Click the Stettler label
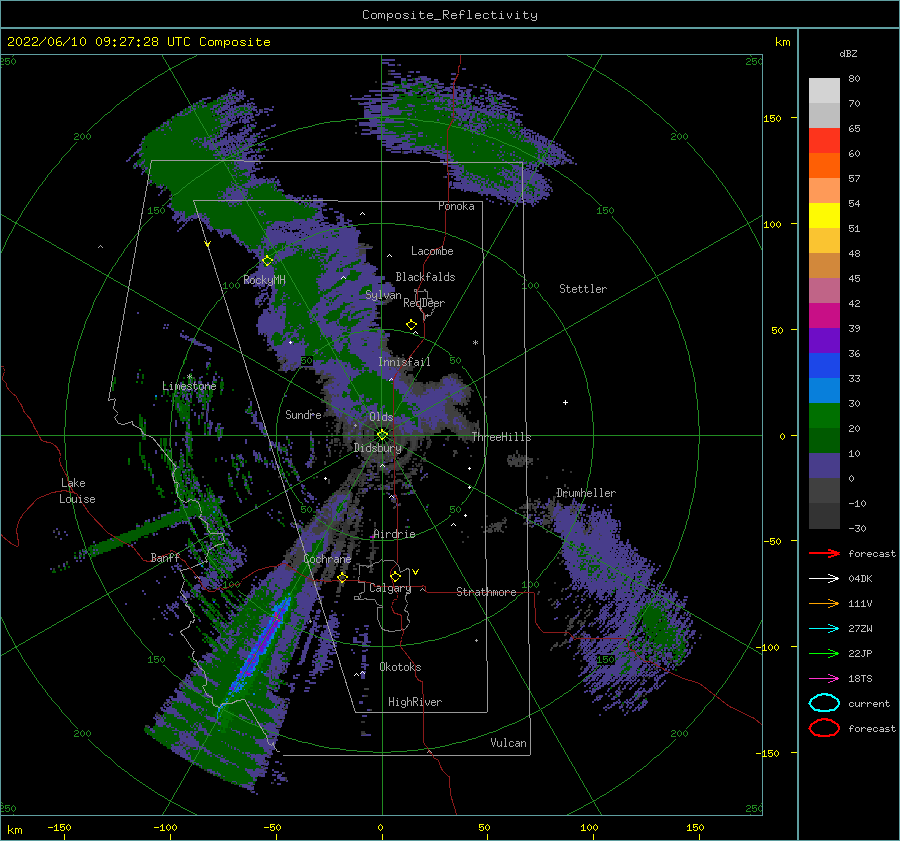Image resolution: width=900 pixels, height=841 pixels. pos(583,289)
